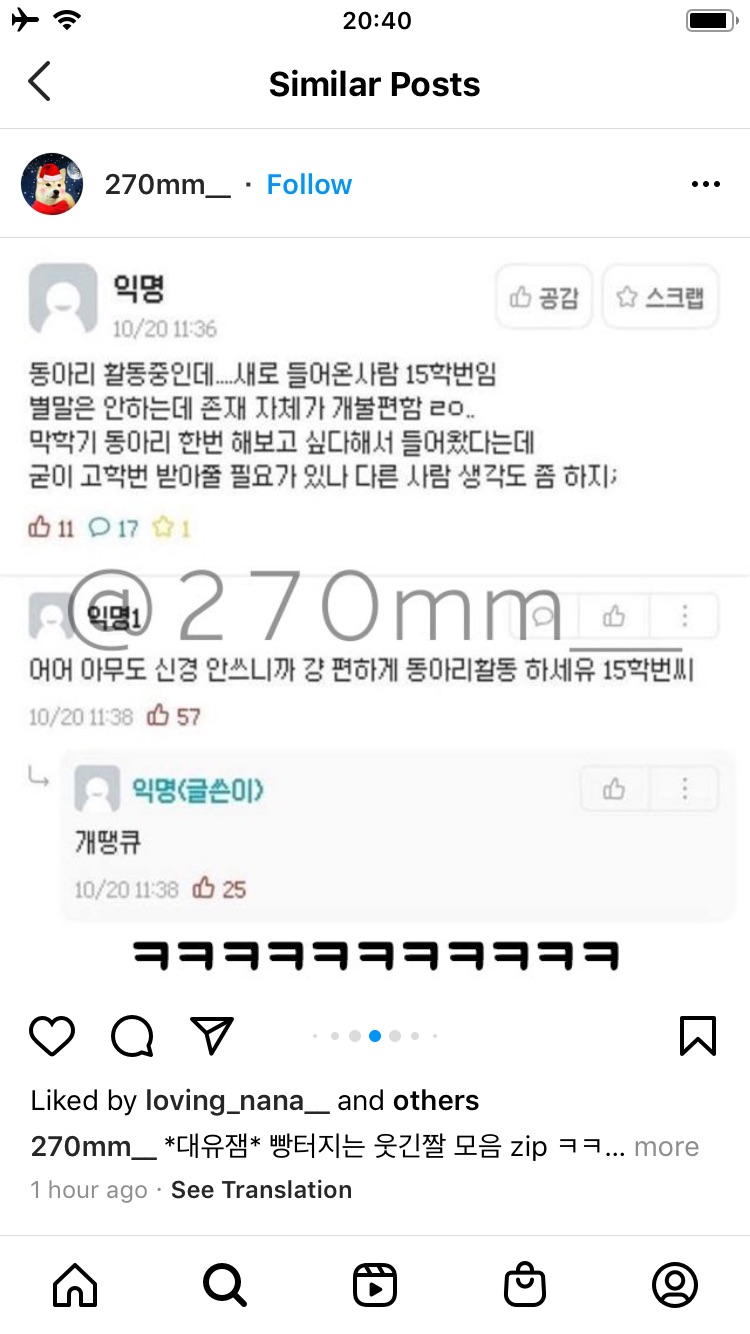Tap 'See Translation' link
The image size is (750, 1334).
point(261,1190)
